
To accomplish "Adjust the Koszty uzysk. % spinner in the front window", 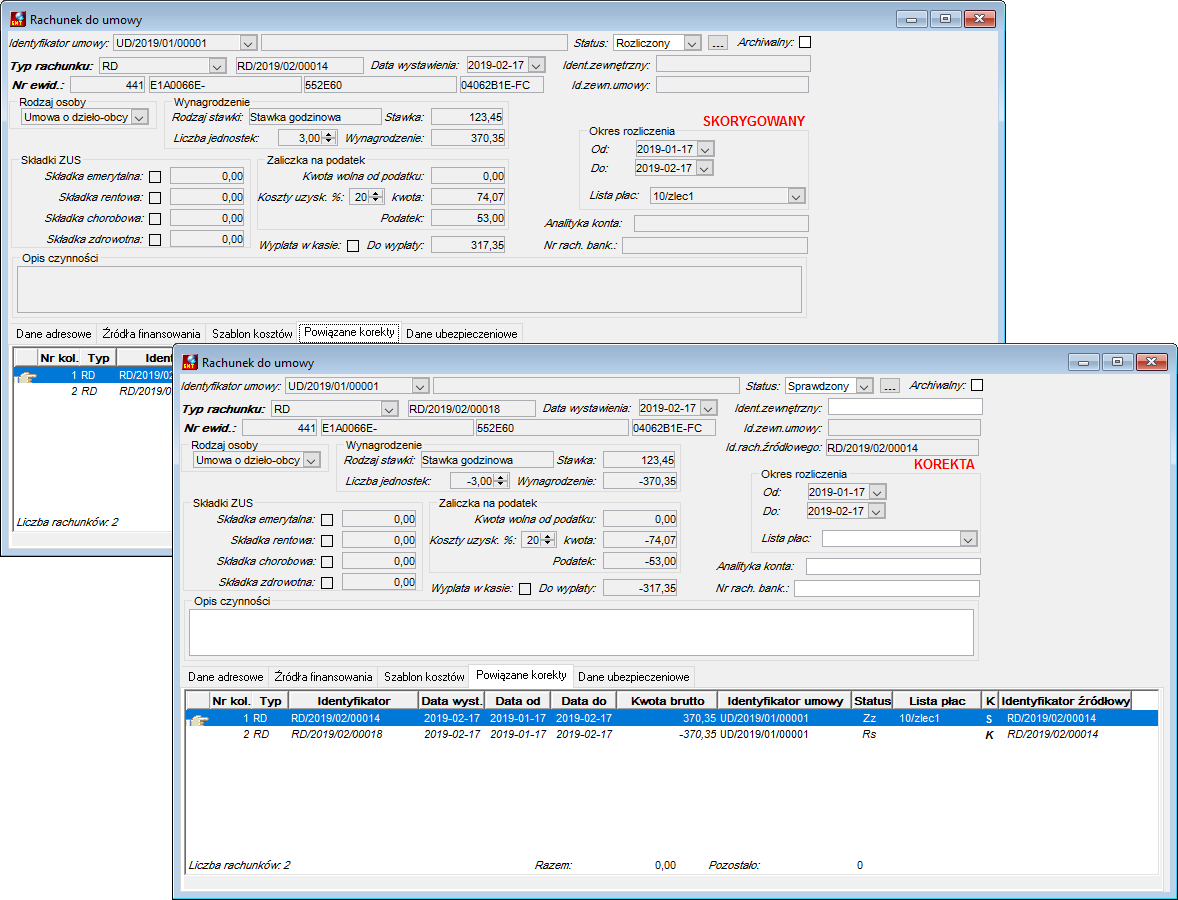I will click(x=548, y=540).
